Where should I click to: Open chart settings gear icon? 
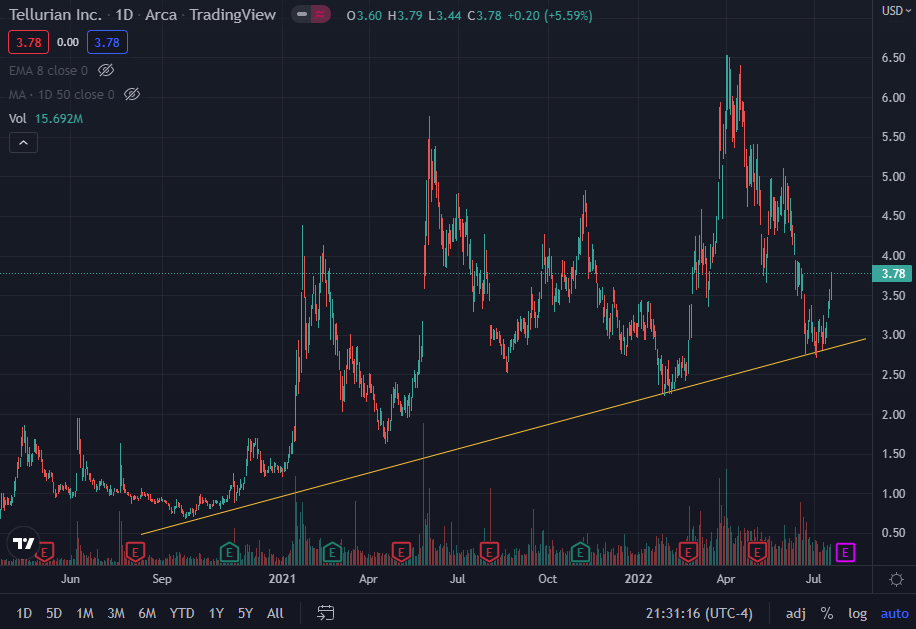[896, 579]
